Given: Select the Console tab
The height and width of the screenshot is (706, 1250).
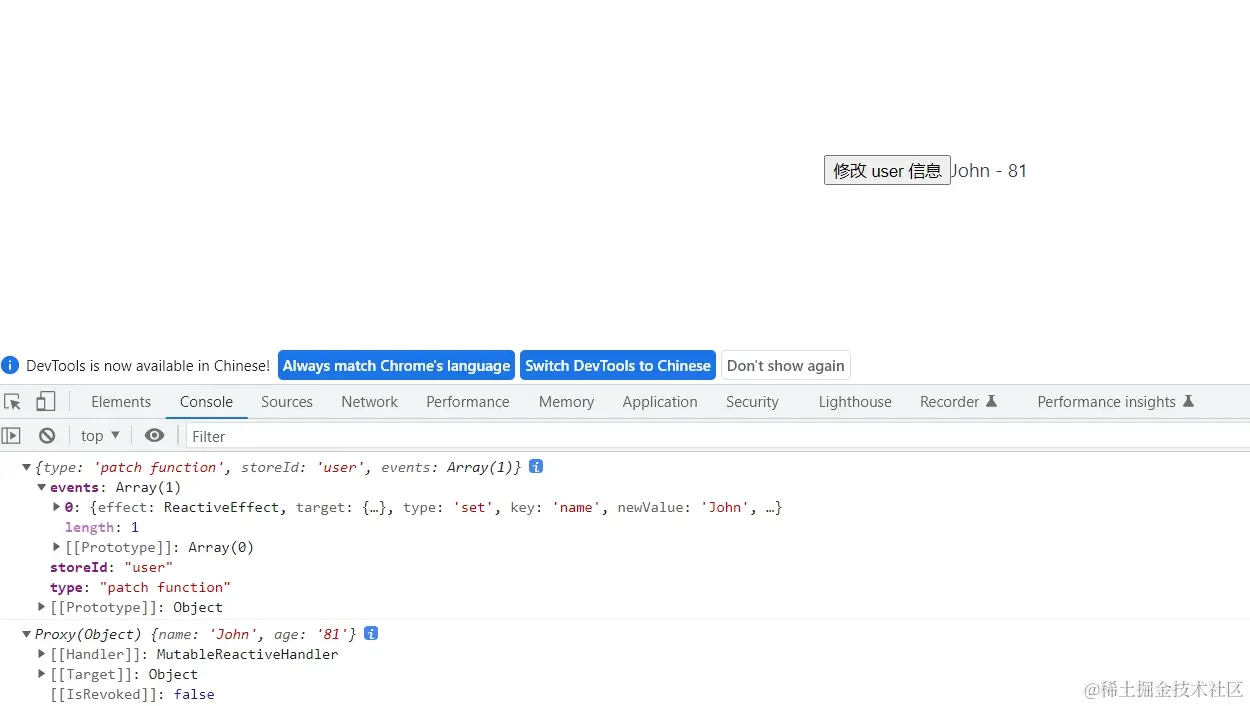Looking at the screenshot, I should [x=206, y=402].
